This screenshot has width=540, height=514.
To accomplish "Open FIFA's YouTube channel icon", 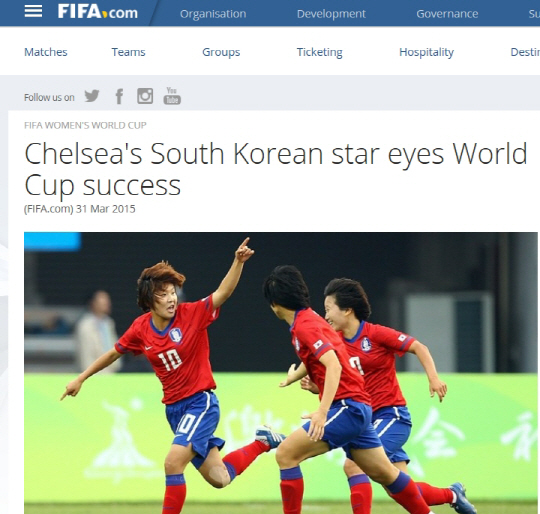I will click(172, 96).
